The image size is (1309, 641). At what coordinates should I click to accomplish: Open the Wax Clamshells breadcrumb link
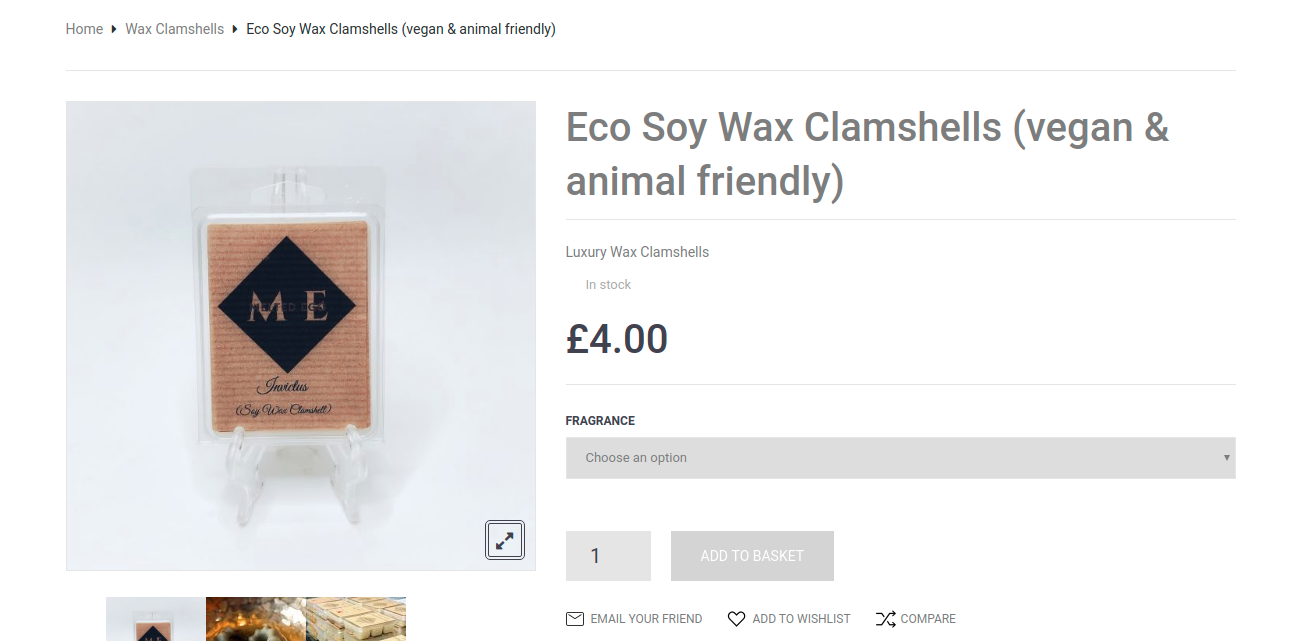(x=174, y=29)
